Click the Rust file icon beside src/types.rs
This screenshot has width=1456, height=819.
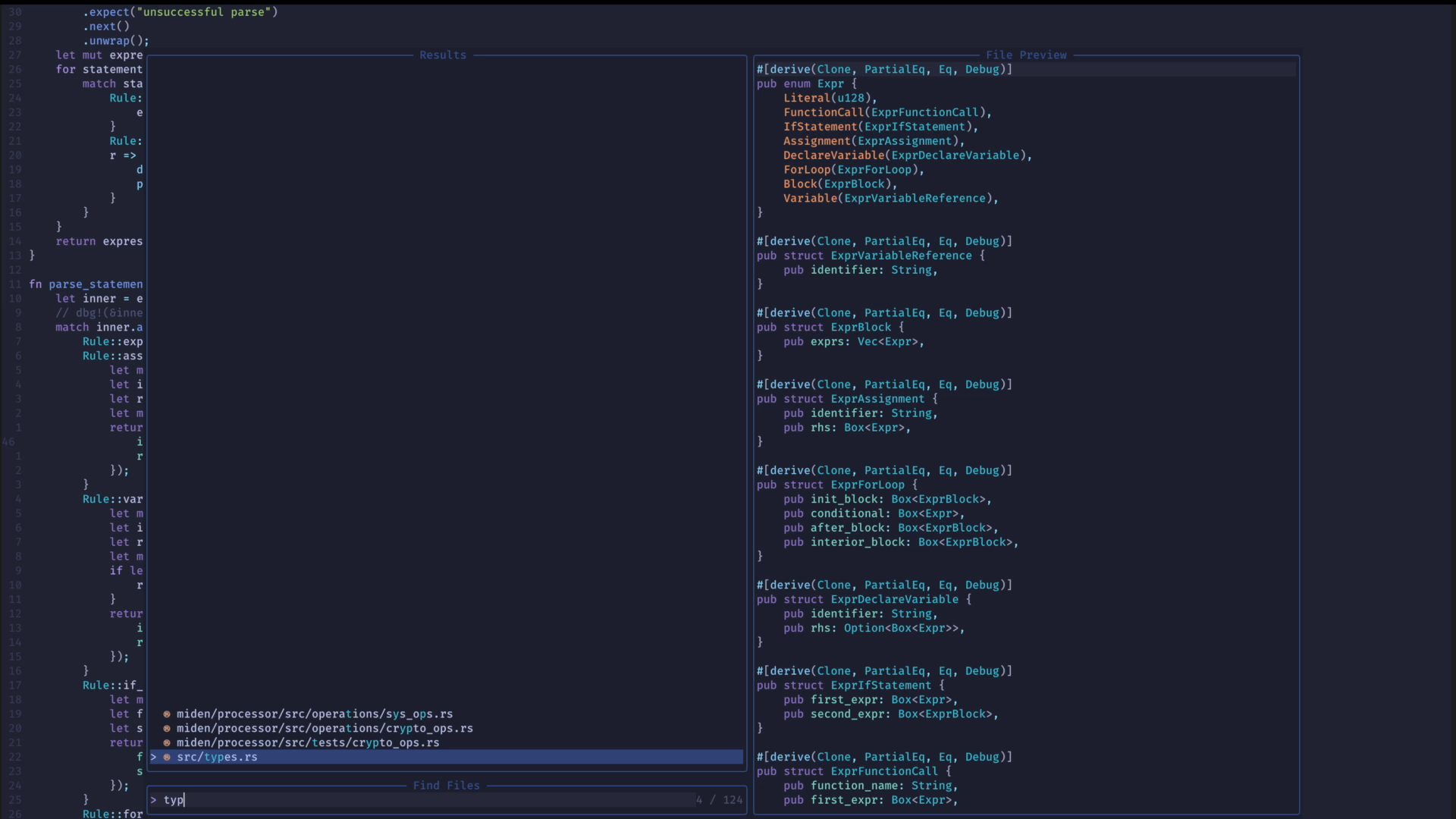pyautogui.click(x=167, y=758)
